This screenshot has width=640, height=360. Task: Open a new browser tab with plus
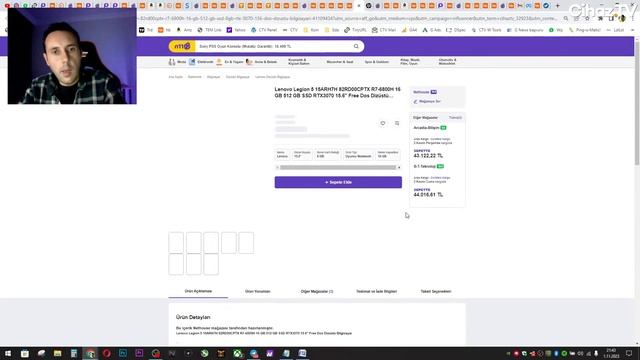557,6
